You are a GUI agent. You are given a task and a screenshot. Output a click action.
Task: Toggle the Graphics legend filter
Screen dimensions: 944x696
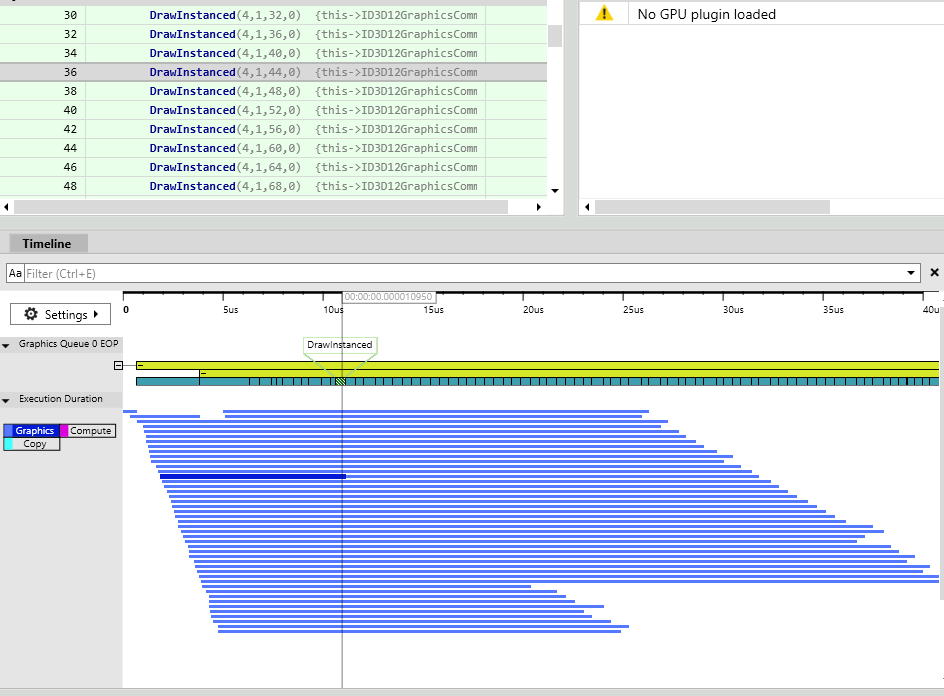[x=32, y=430]
